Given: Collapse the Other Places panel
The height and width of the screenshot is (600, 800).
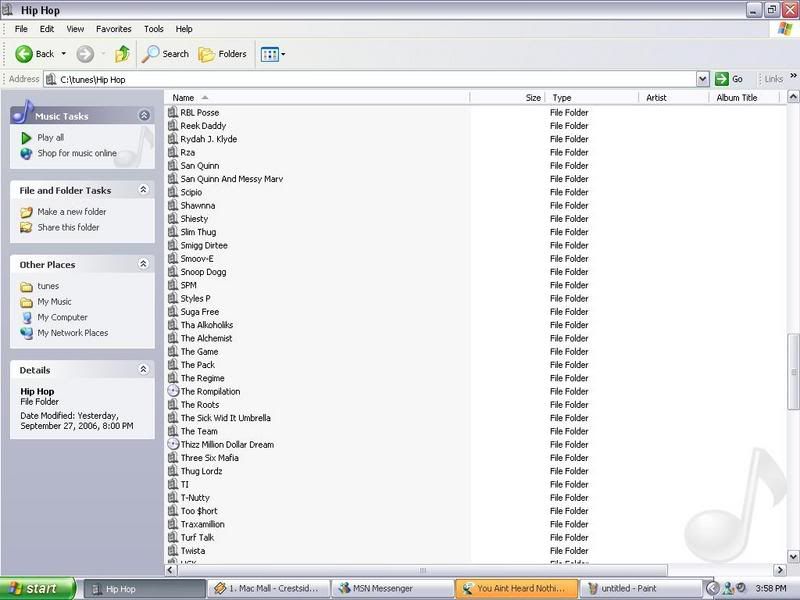Looking at the screenshot, I should [143, 264].
